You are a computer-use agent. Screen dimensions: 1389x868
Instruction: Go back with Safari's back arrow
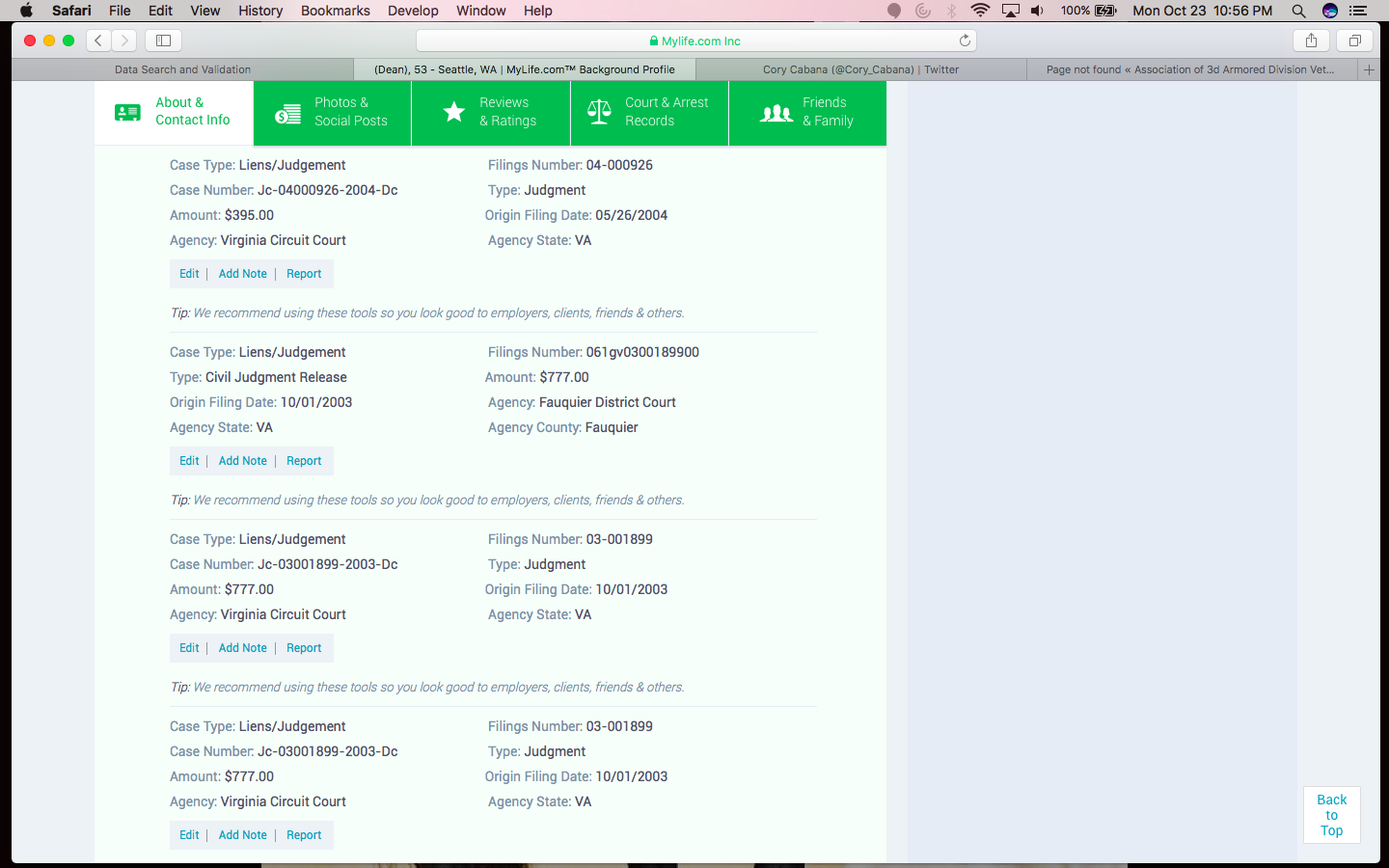pyautogui.click(x=98, y=41)
